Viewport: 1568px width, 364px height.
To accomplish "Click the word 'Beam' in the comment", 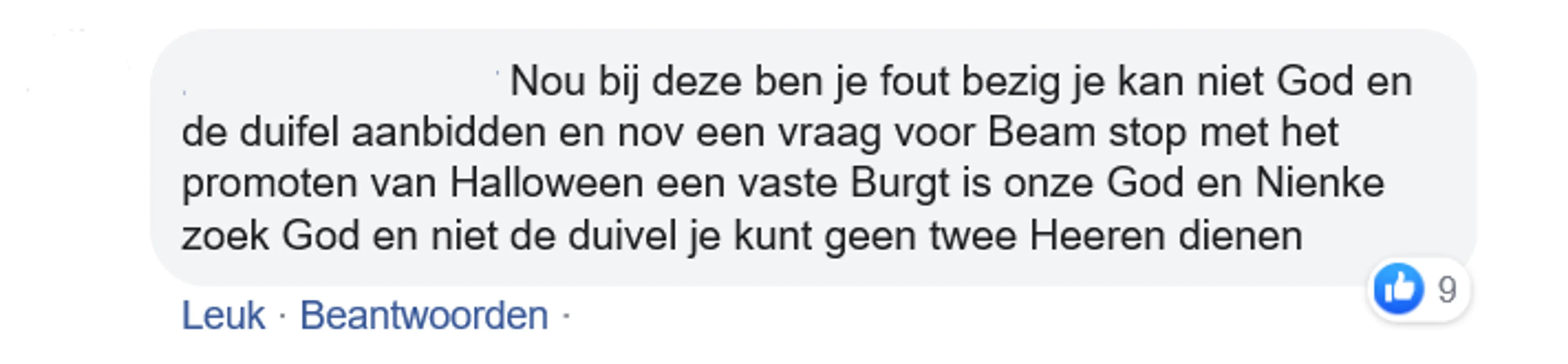I will (1041, 132).
